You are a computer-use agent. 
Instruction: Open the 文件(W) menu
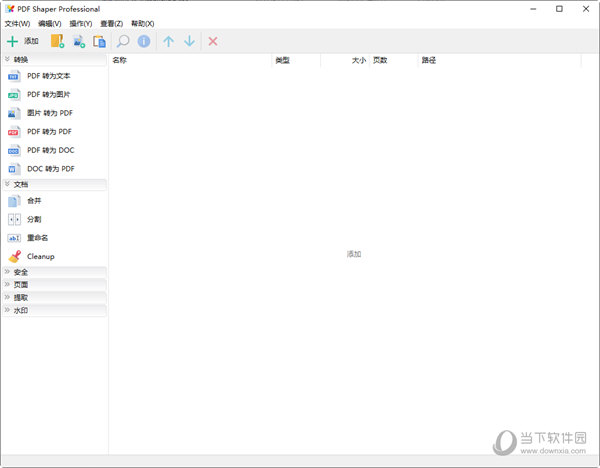(17, 24)
